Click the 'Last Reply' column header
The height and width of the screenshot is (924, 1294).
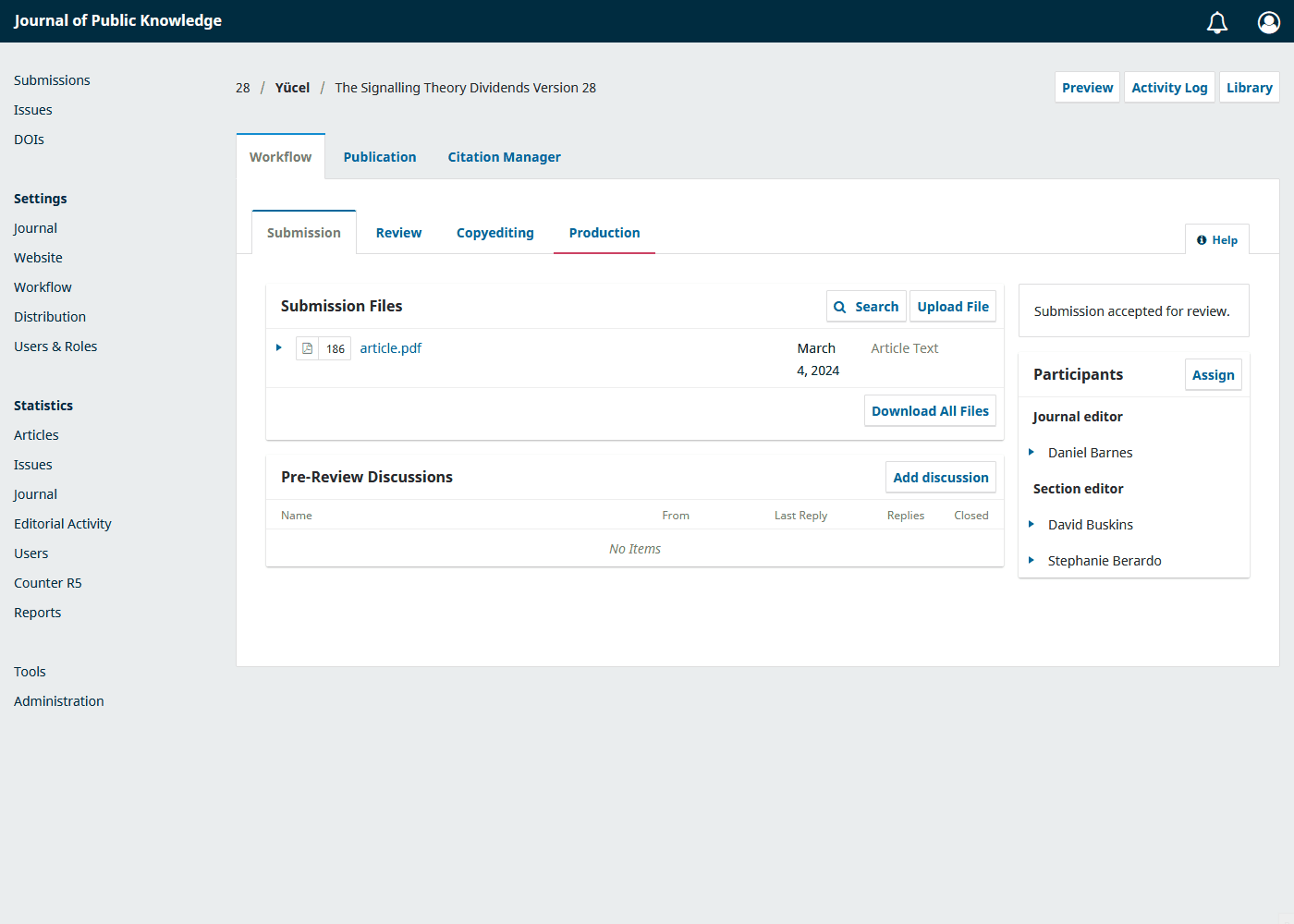pos(800,516)
